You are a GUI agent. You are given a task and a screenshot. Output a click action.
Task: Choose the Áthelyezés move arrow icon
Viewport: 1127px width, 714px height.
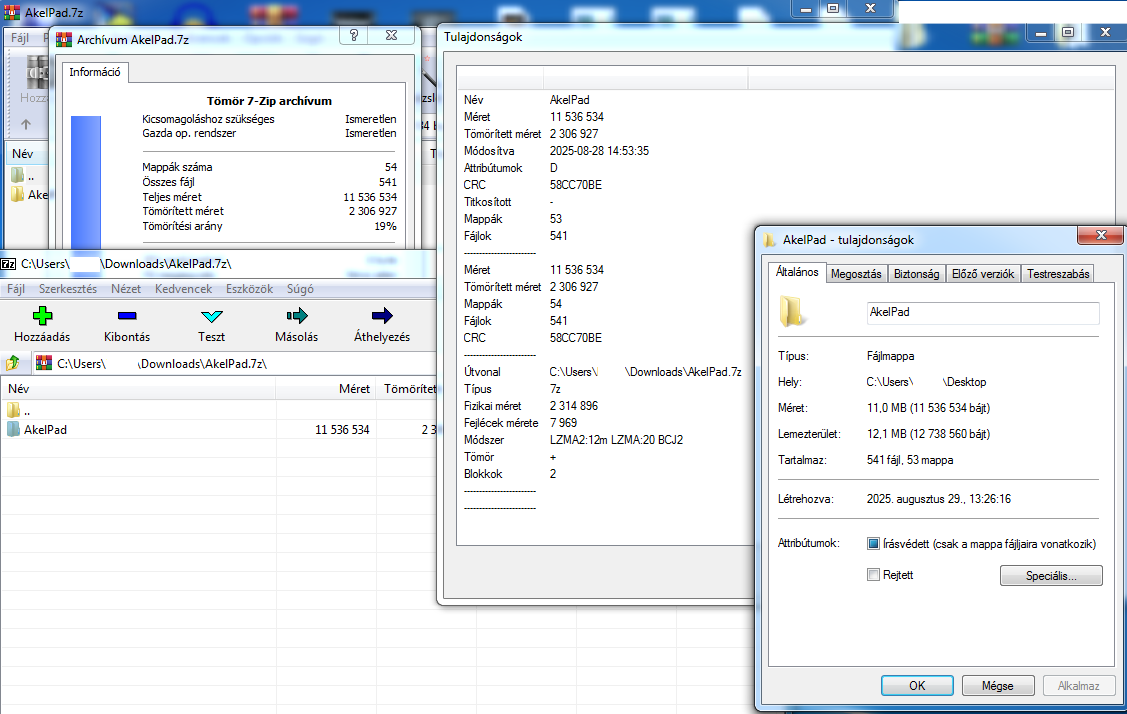pyautogui.click(x=382, y=316)
